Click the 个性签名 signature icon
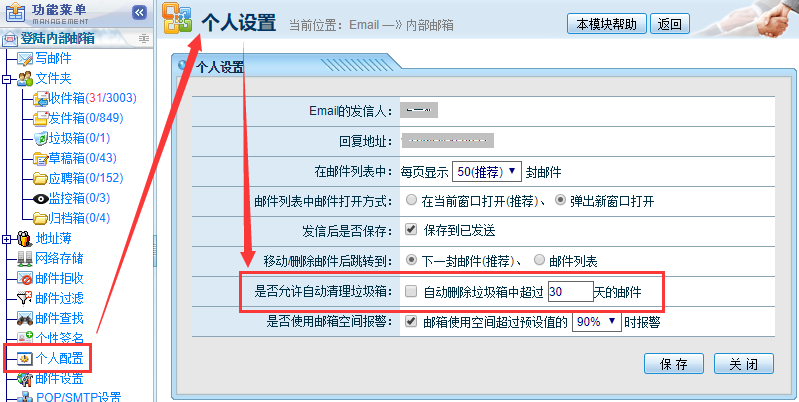Screen dimensions: 799x402 pos(25,338)
